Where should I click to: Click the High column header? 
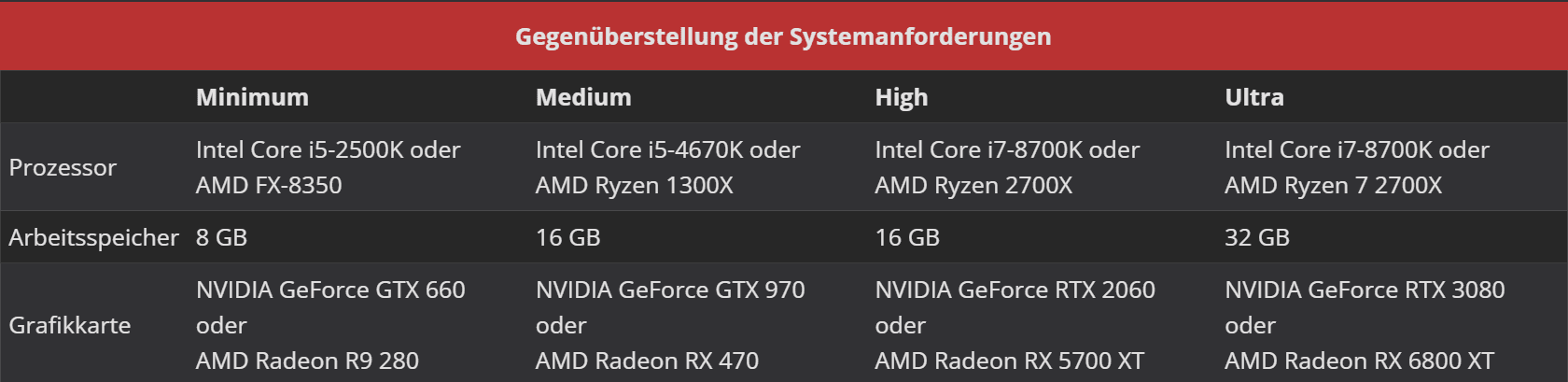click(x=901, y=97)
